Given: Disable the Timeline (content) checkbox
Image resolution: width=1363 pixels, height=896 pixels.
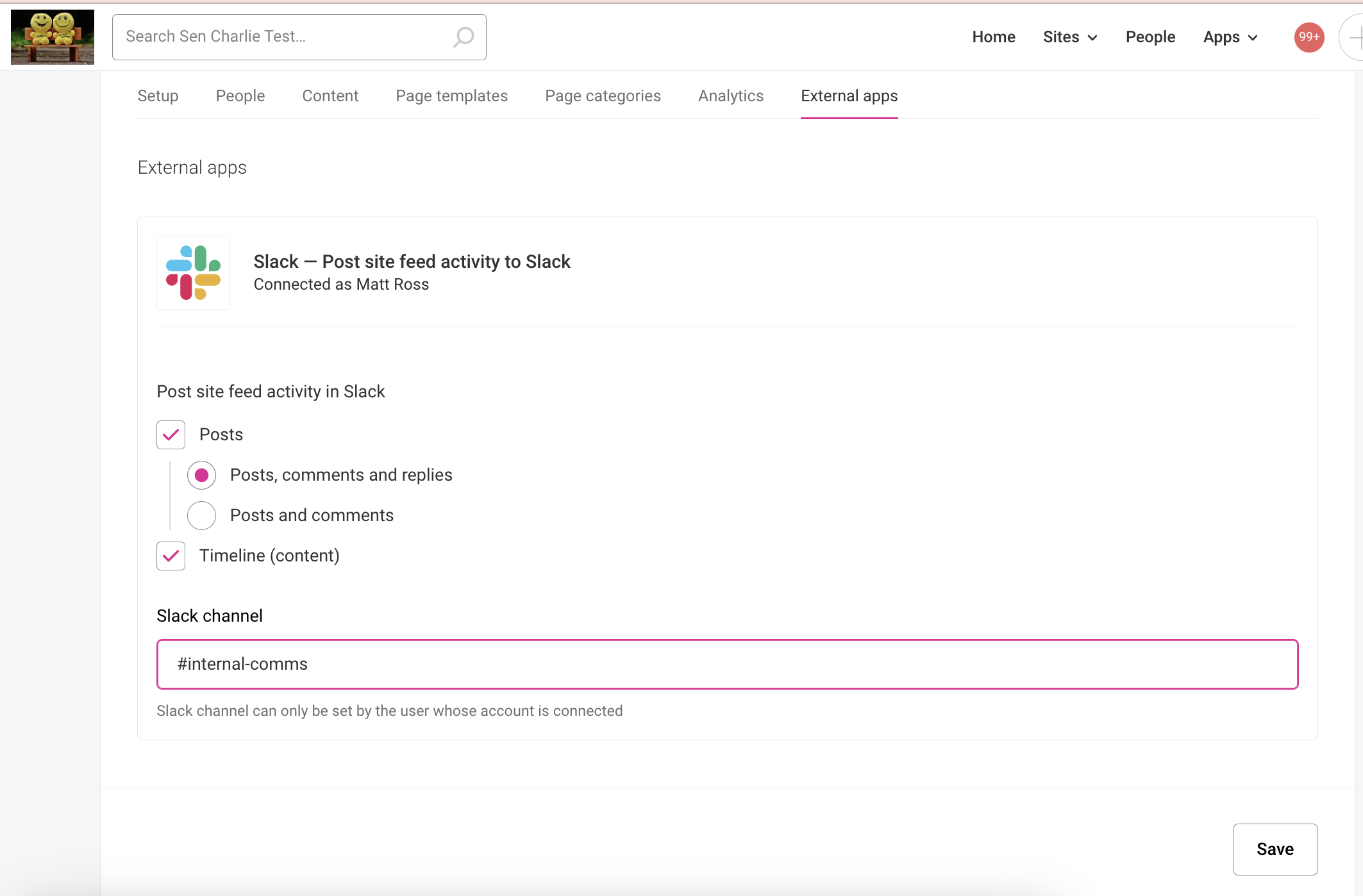Looking at the screenshot, I should coord(170,556).
